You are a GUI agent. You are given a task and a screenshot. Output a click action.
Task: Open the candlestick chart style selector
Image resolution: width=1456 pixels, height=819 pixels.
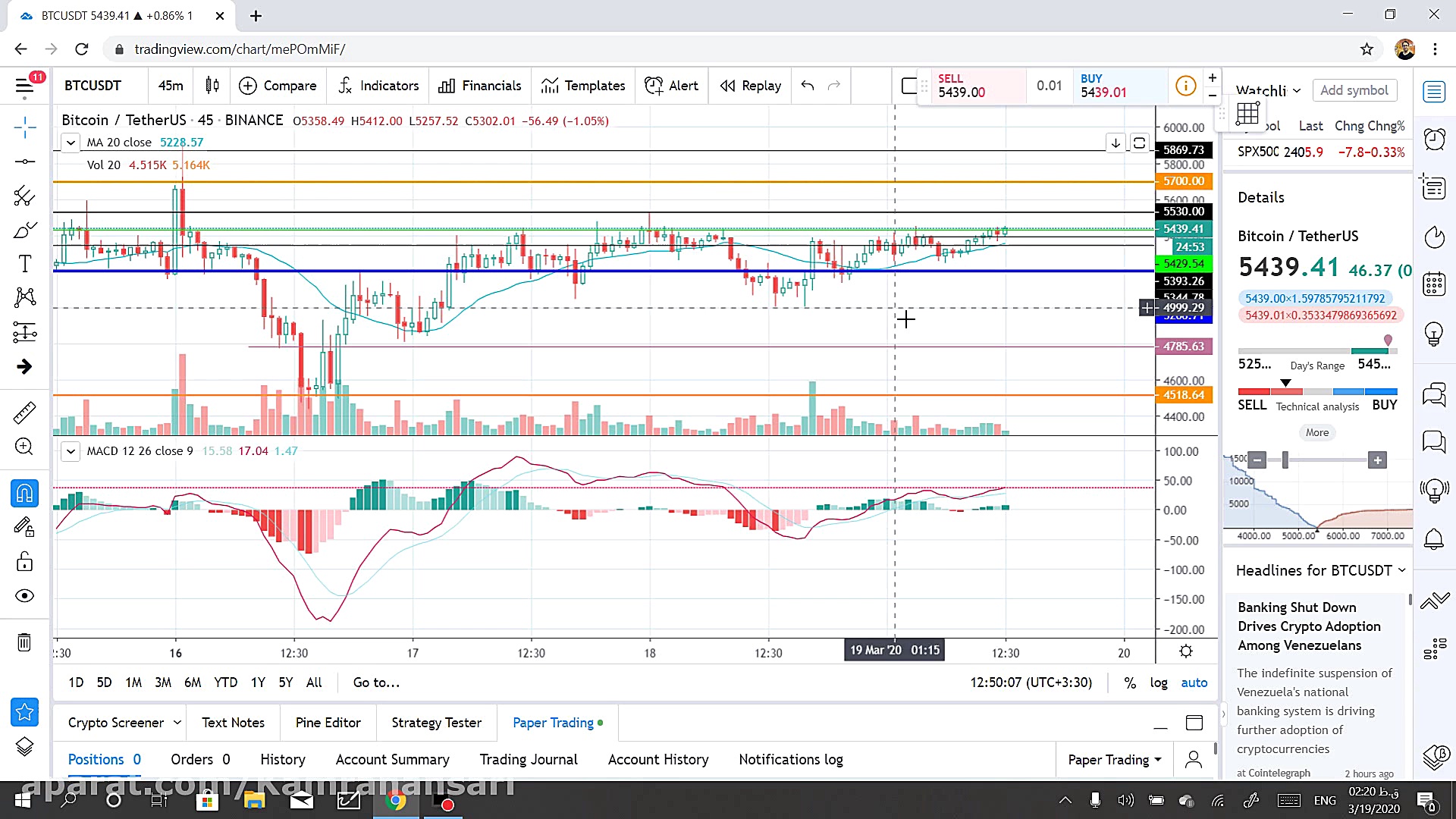coord(212,86)
